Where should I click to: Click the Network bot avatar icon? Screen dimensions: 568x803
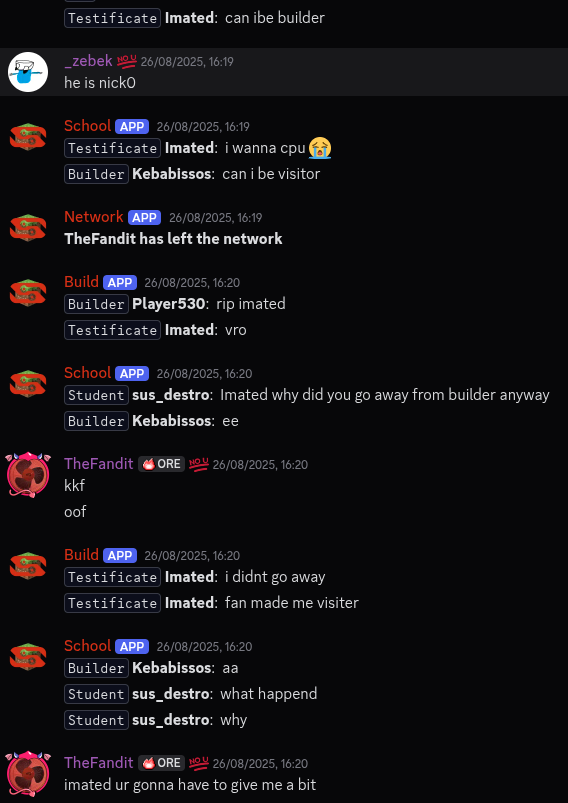point(28,228)
